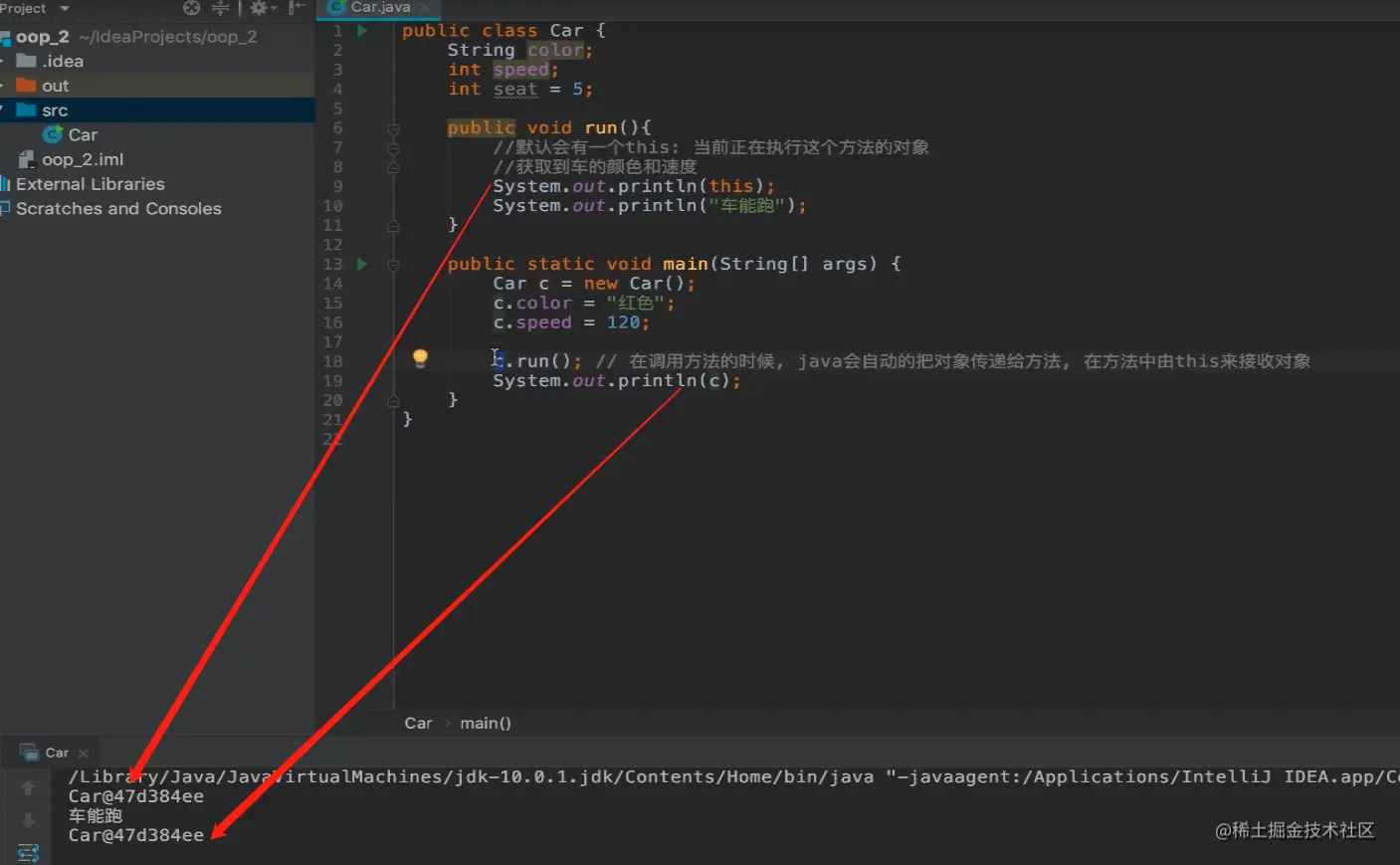Screen dimensions: 1400x865
Task: Click the fold end marker on line 8
Action: (x=393, y=167)
